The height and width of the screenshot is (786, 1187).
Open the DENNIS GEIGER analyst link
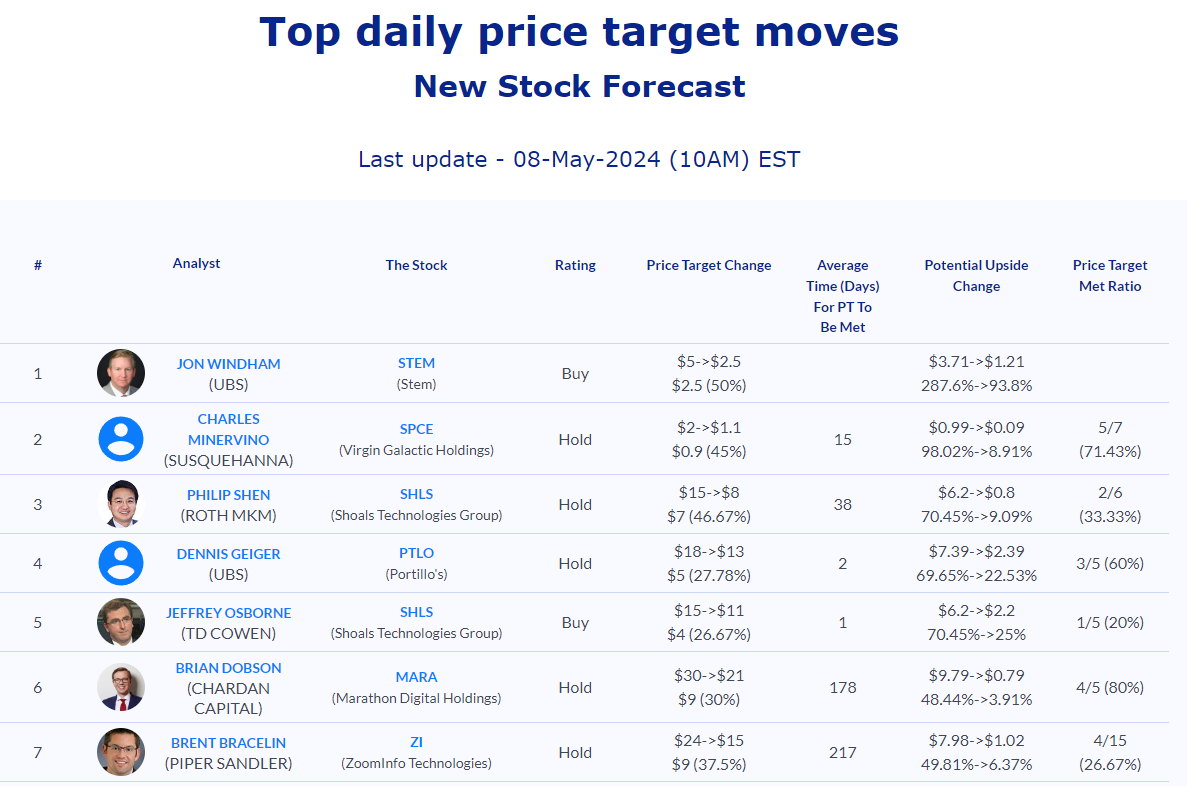228,554
